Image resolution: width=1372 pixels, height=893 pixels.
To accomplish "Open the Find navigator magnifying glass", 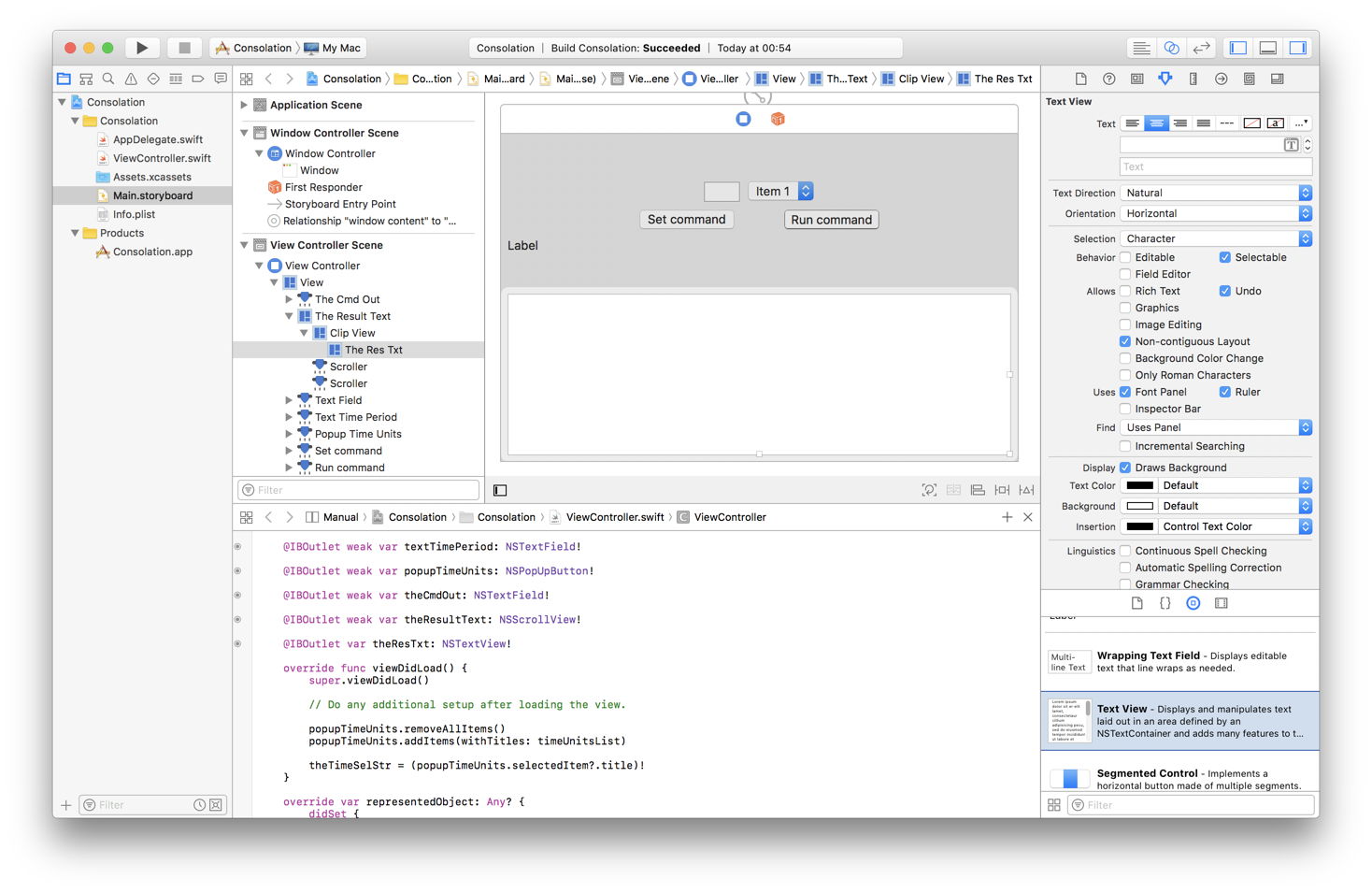I will (108, 79).
